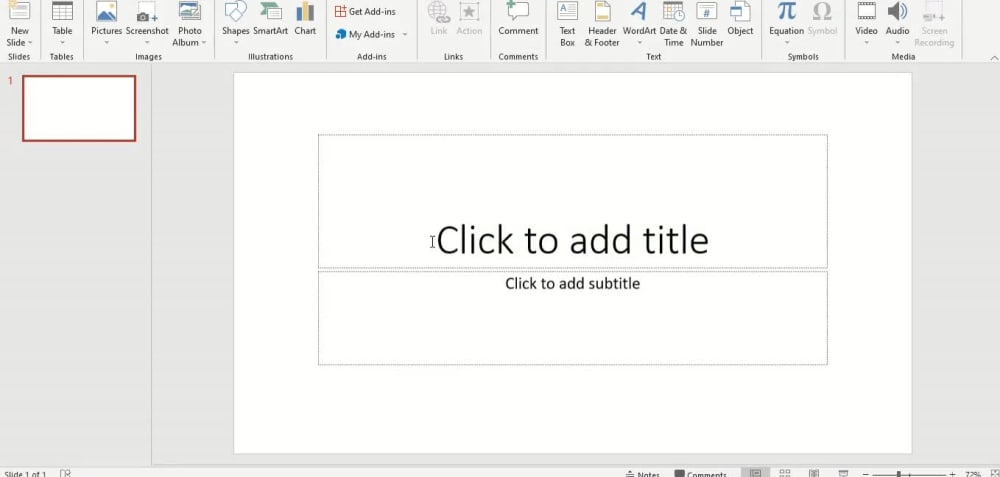
Task: Insert an Object
Action: pos(740,19)
